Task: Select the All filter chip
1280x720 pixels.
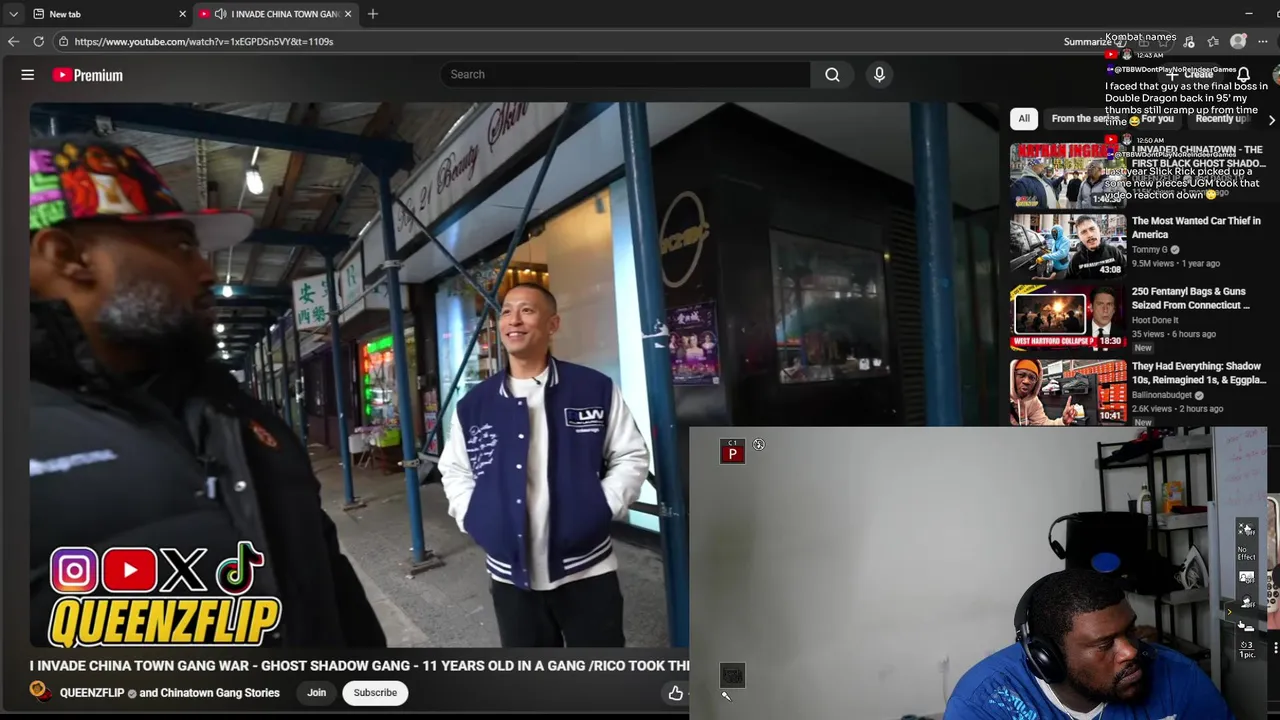Action: point(1024,118)
